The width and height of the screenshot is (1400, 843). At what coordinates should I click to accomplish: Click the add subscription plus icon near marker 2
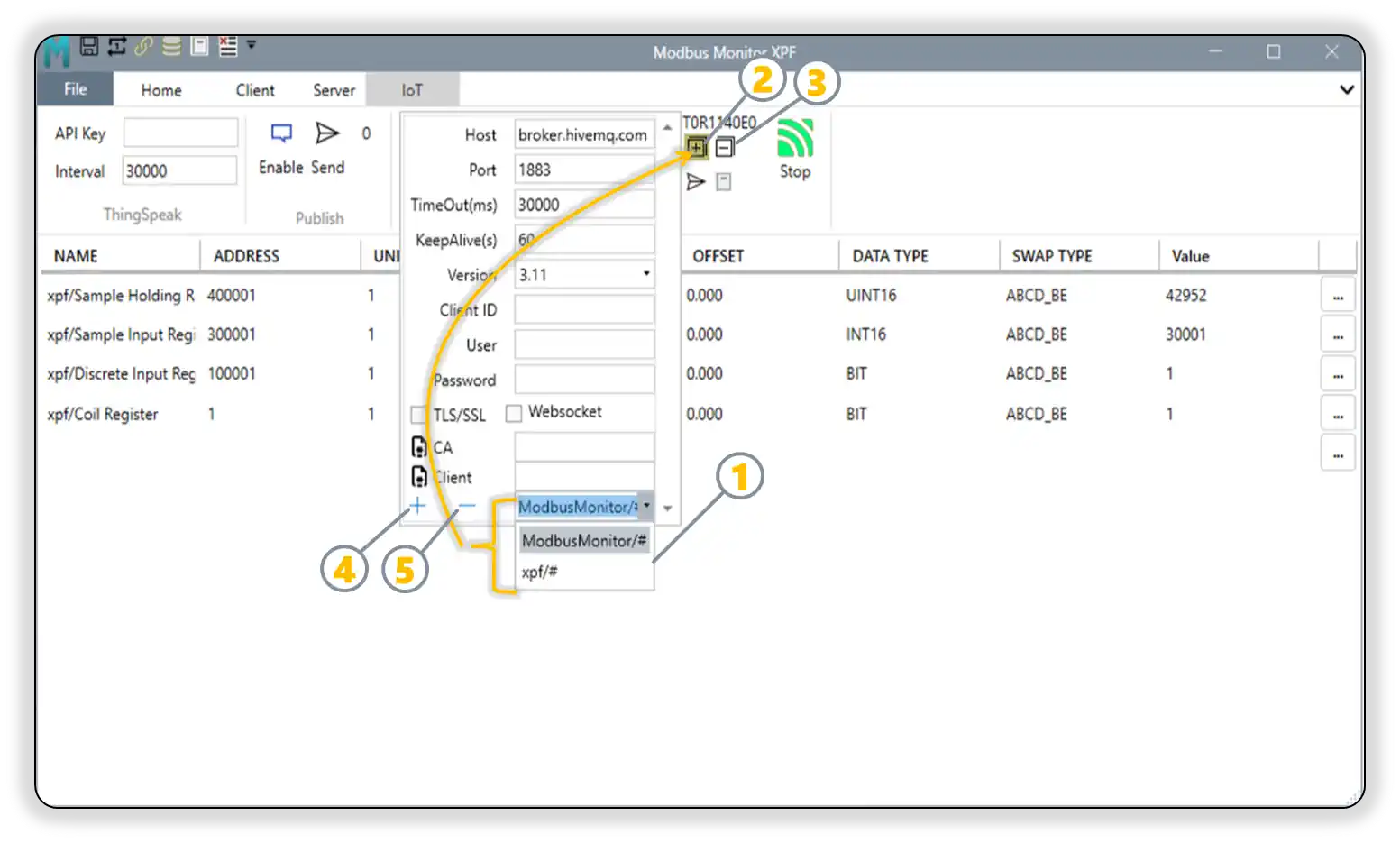(x=697, y=146)
